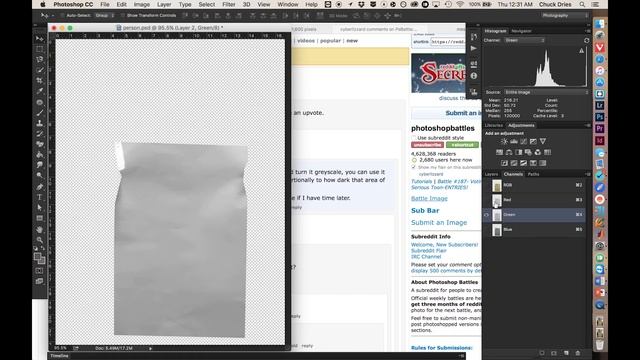Select the Path Selection tool

(x=40, y=208)
